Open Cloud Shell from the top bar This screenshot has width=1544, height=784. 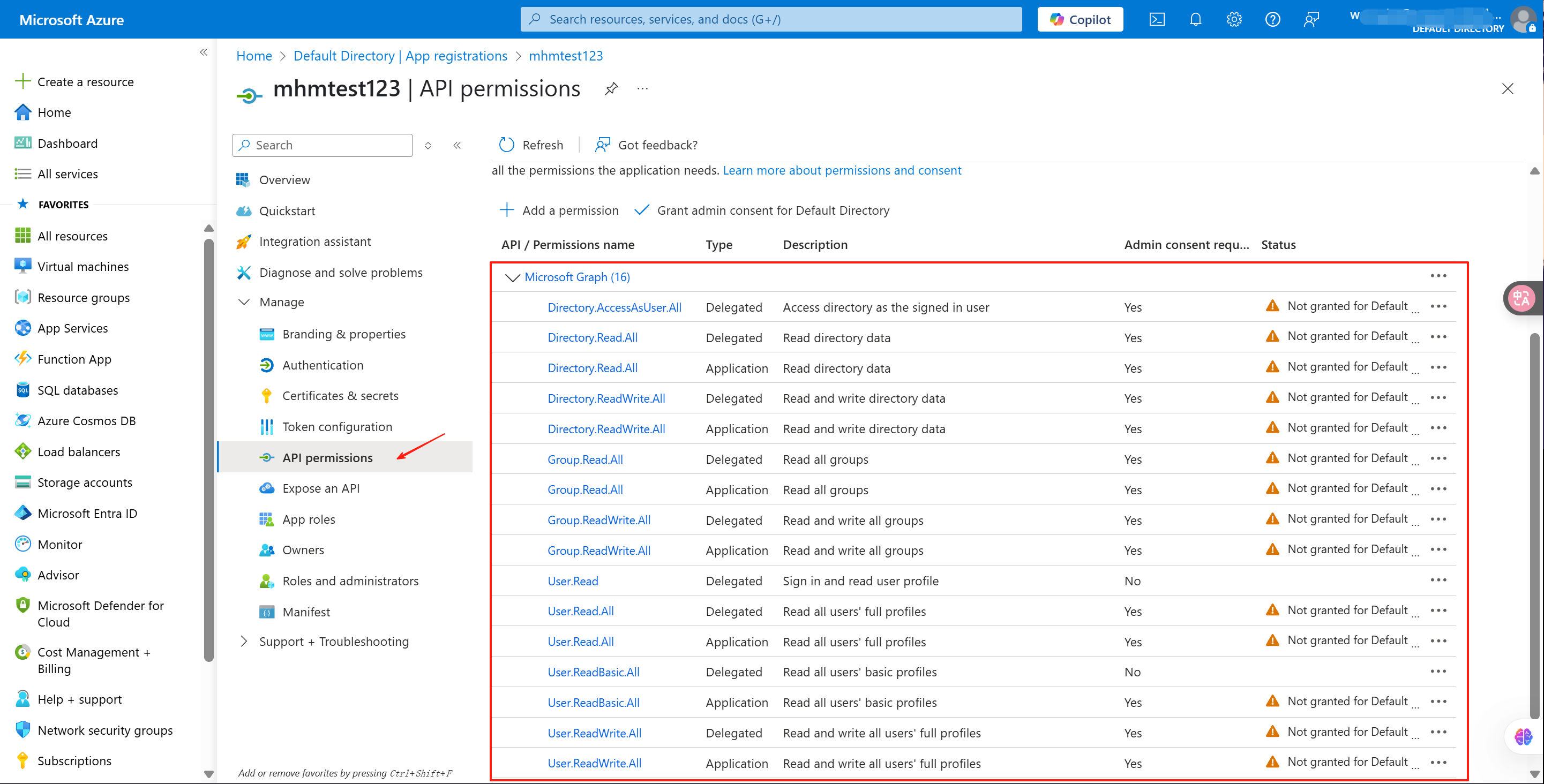(x=1156, y=20)
